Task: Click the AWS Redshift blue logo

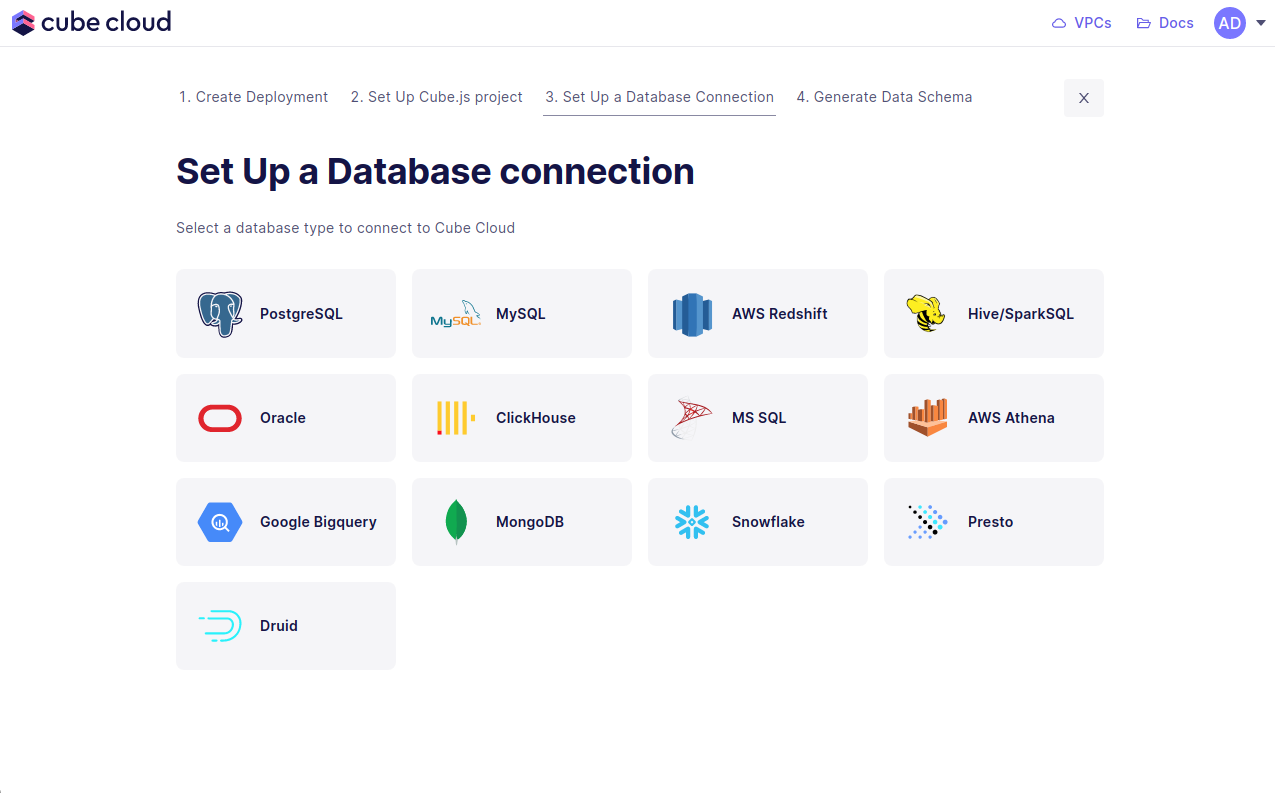Action: [x=692, y=314]
